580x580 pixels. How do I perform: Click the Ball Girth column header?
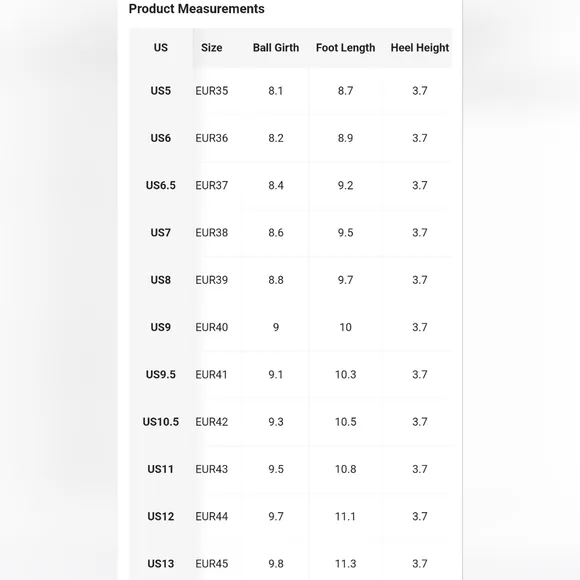276,48
